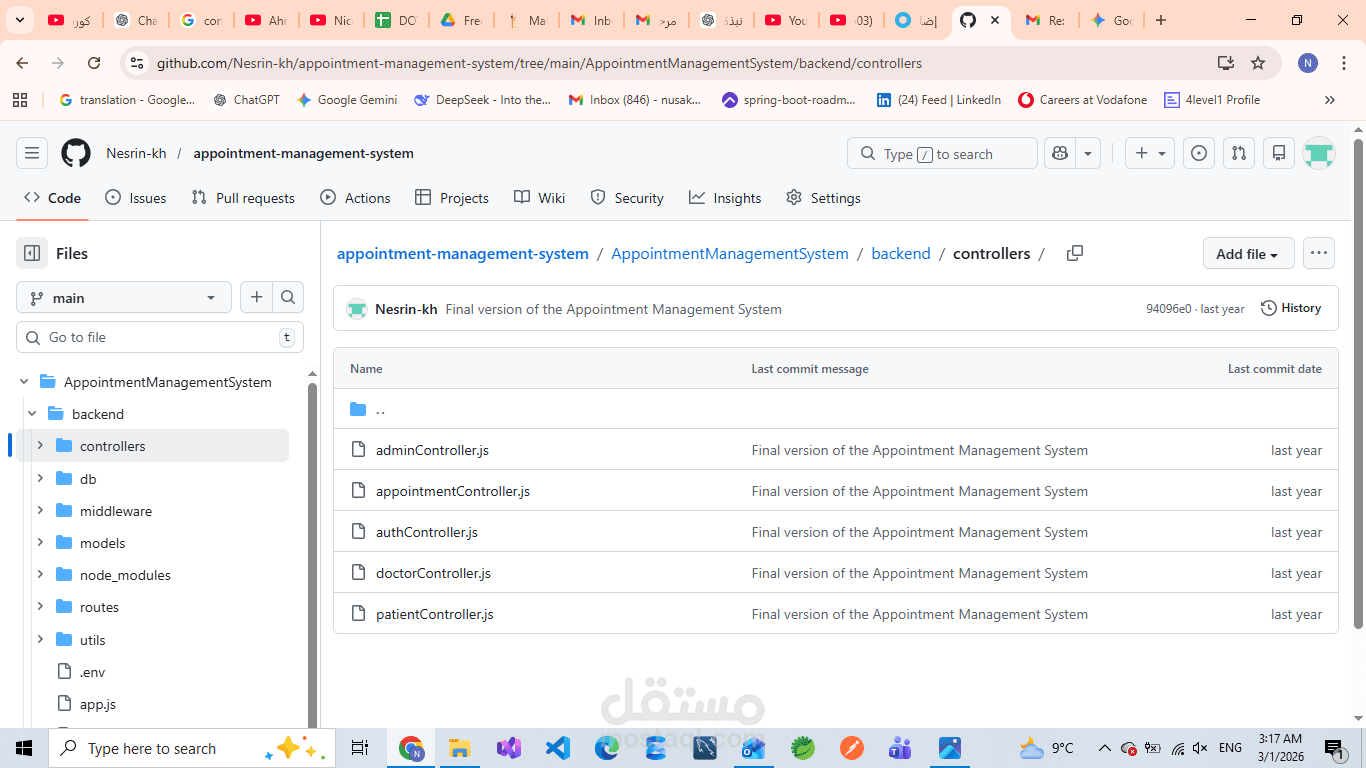The image size is (1366, 768).
Task: Expand the models folder
Action: (40, 543)
